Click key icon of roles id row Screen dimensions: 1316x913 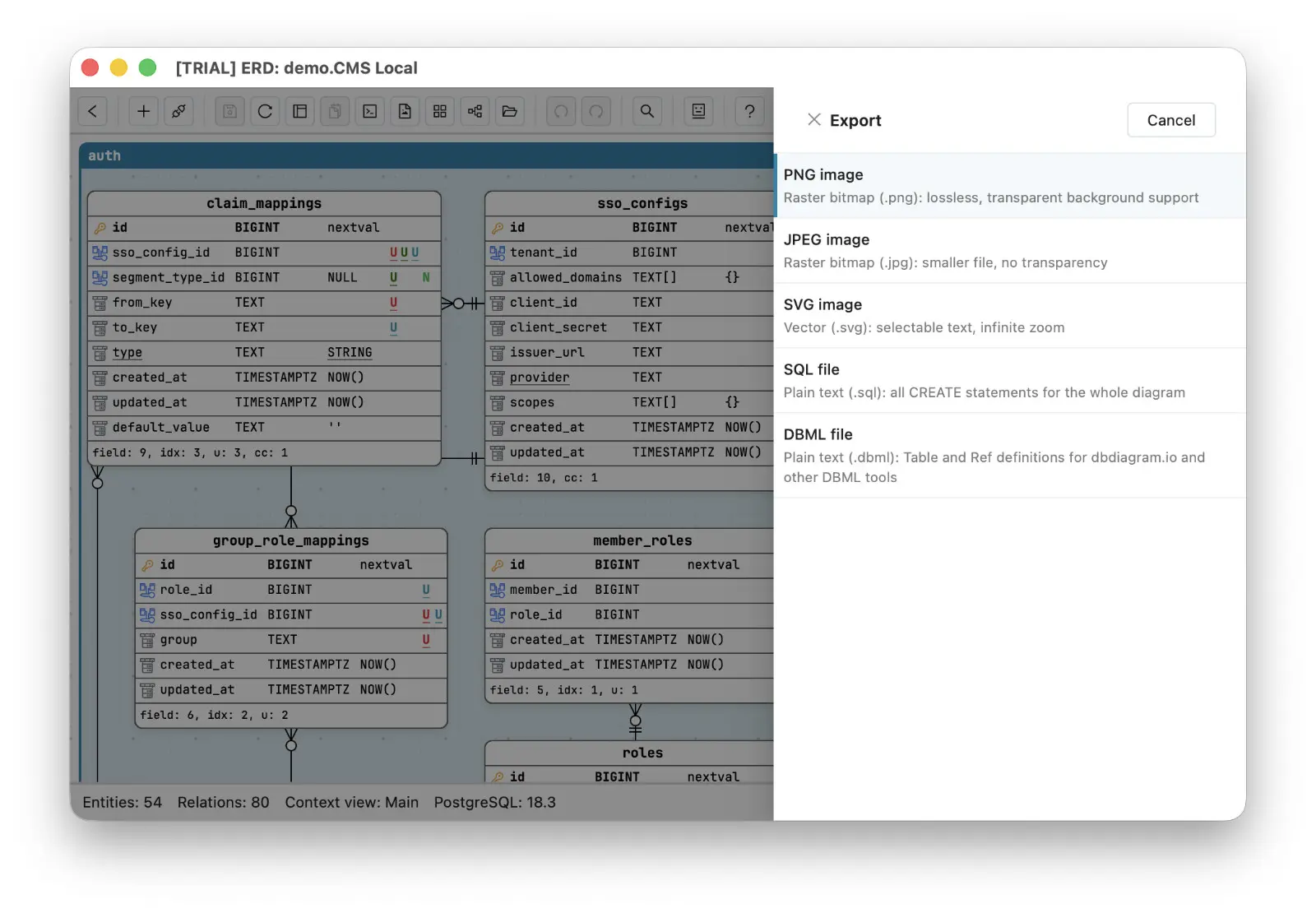[498, 776]
